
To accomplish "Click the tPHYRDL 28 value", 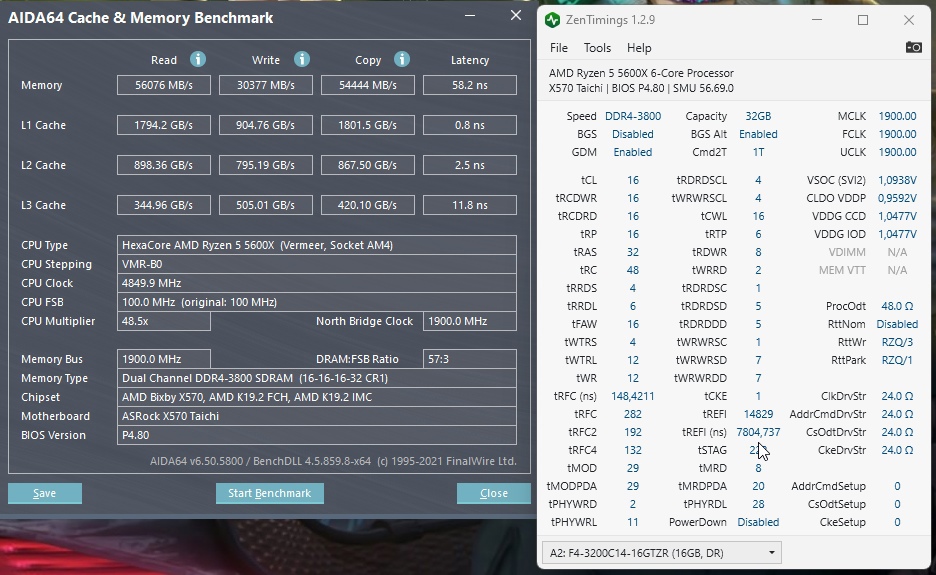I will tap(758, 504).
